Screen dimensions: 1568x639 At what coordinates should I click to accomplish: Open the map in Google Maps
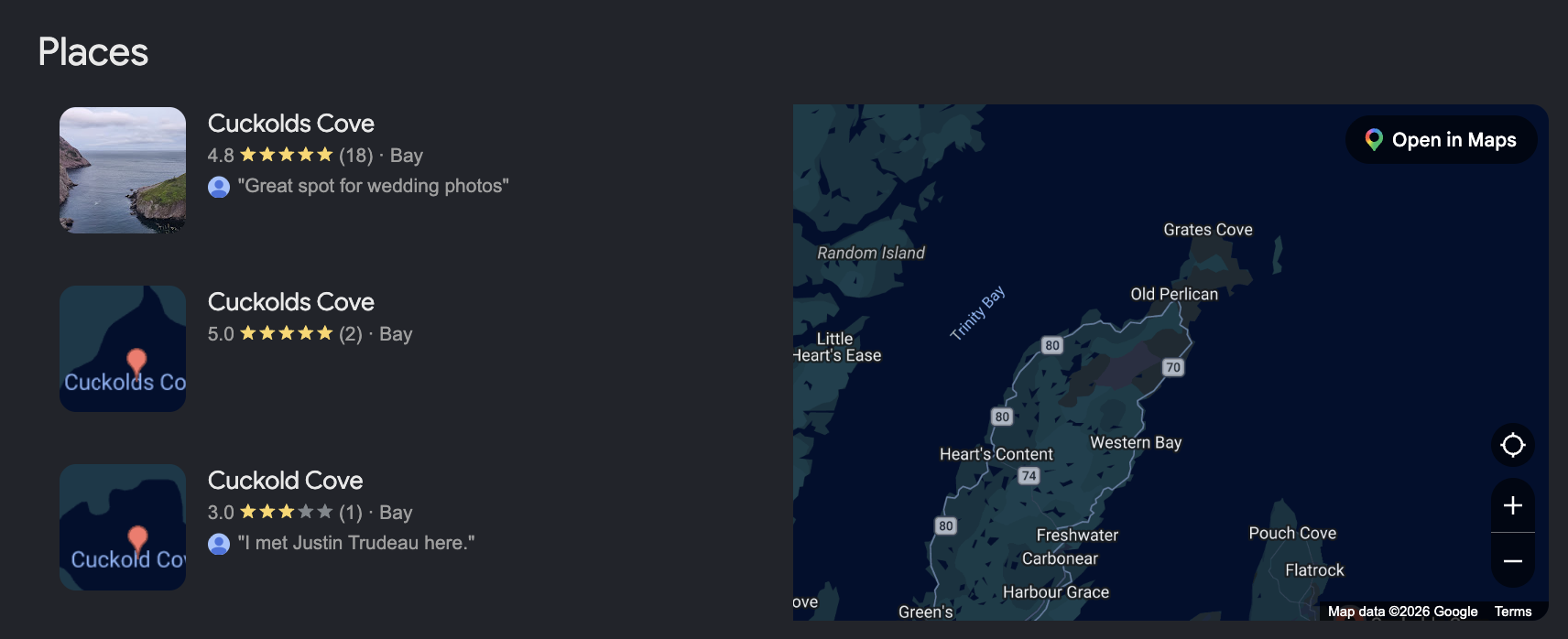pos(1441,140)
